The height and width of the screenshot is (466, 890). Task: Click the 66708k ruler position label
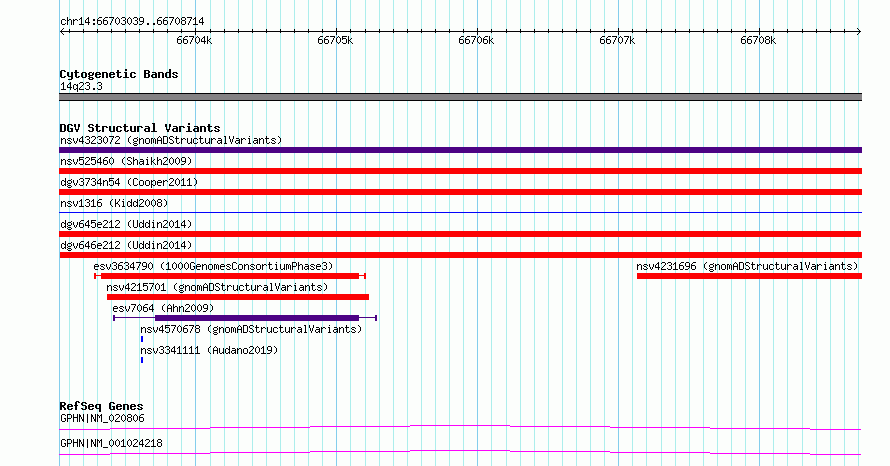coord(758,40)
